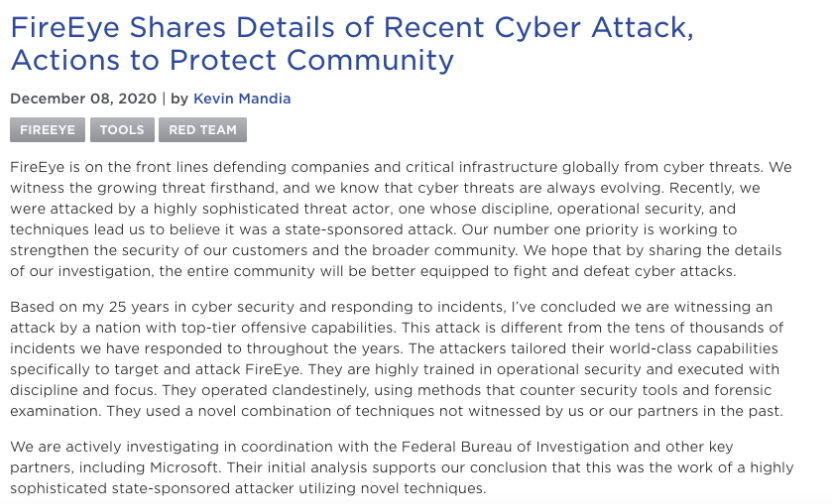This screenshot has width=832, height=504.
Task: Select the FIREEYE tag button
Action: click(x=46, y=130)
